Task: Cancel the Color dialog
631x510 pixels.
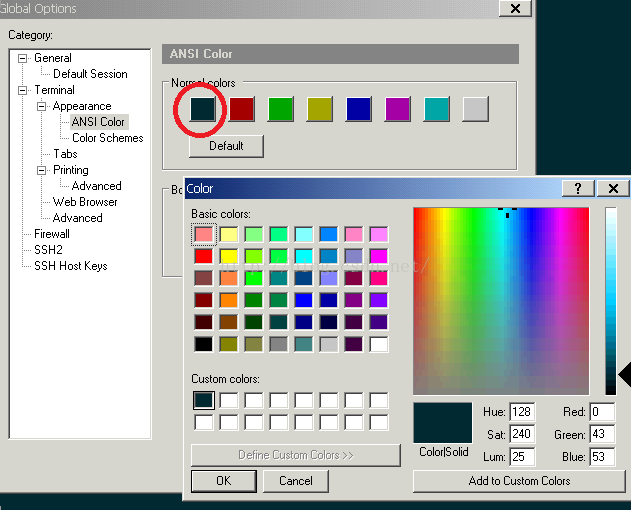Action: point(296,481)
